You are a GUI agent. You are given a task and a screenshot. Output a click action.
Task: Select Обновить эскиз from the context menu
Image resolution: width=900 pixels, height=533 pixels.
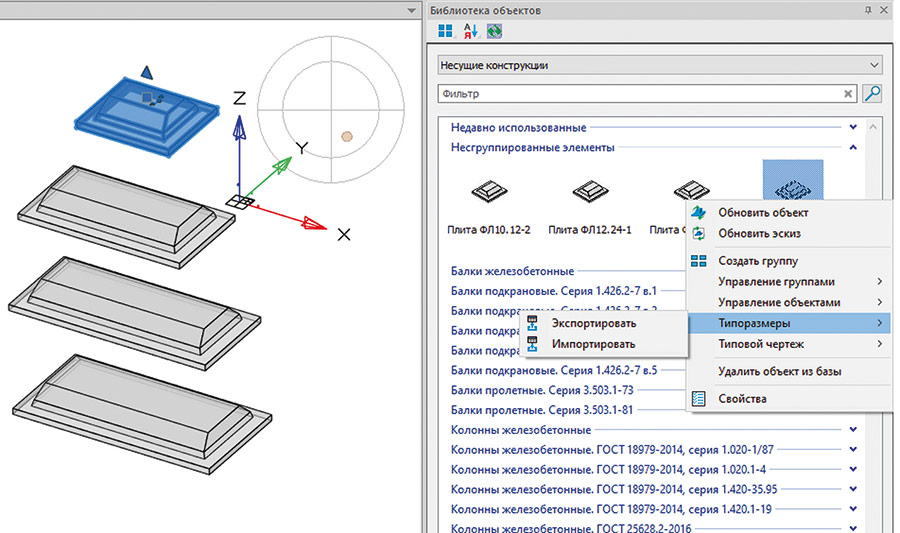[759, 233]
